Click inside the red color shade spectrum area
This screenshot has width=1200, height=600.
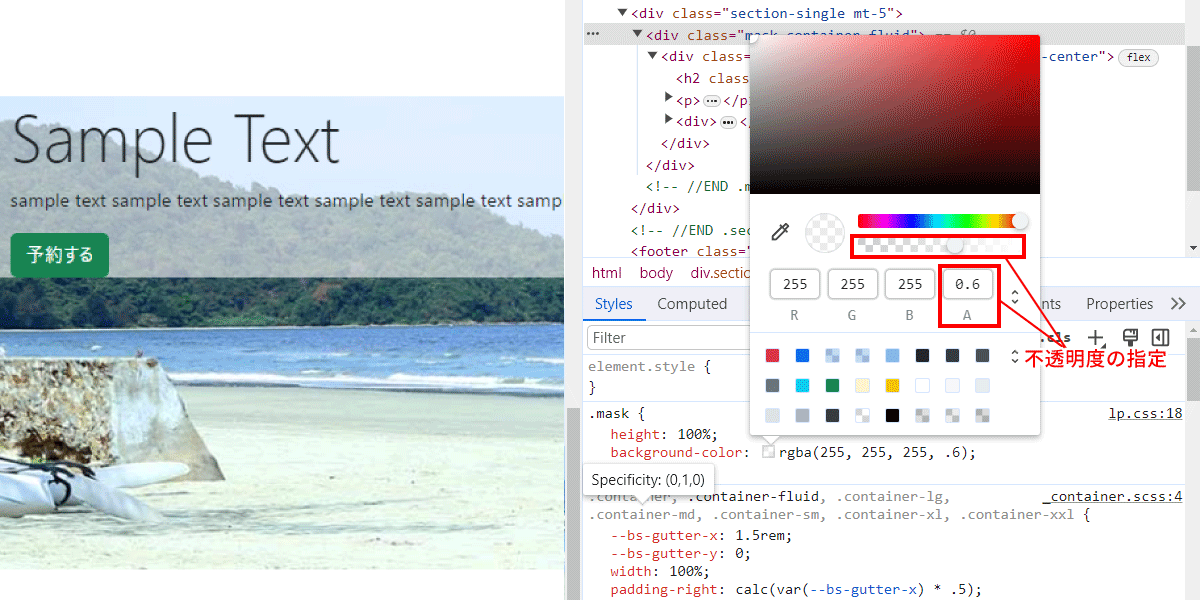tap(895, 115)
